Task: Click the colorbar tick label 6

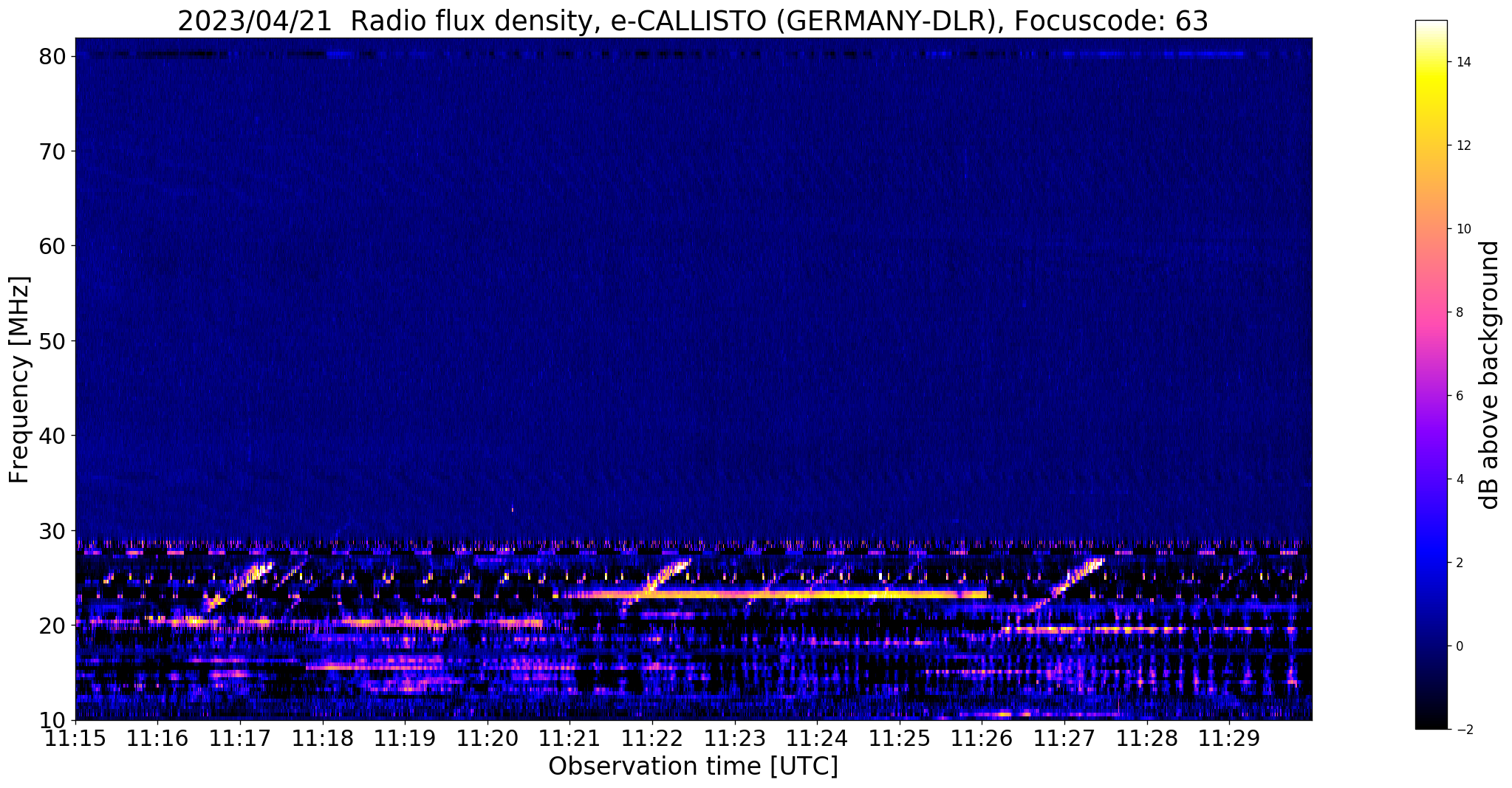Action: click(1459, 396)
